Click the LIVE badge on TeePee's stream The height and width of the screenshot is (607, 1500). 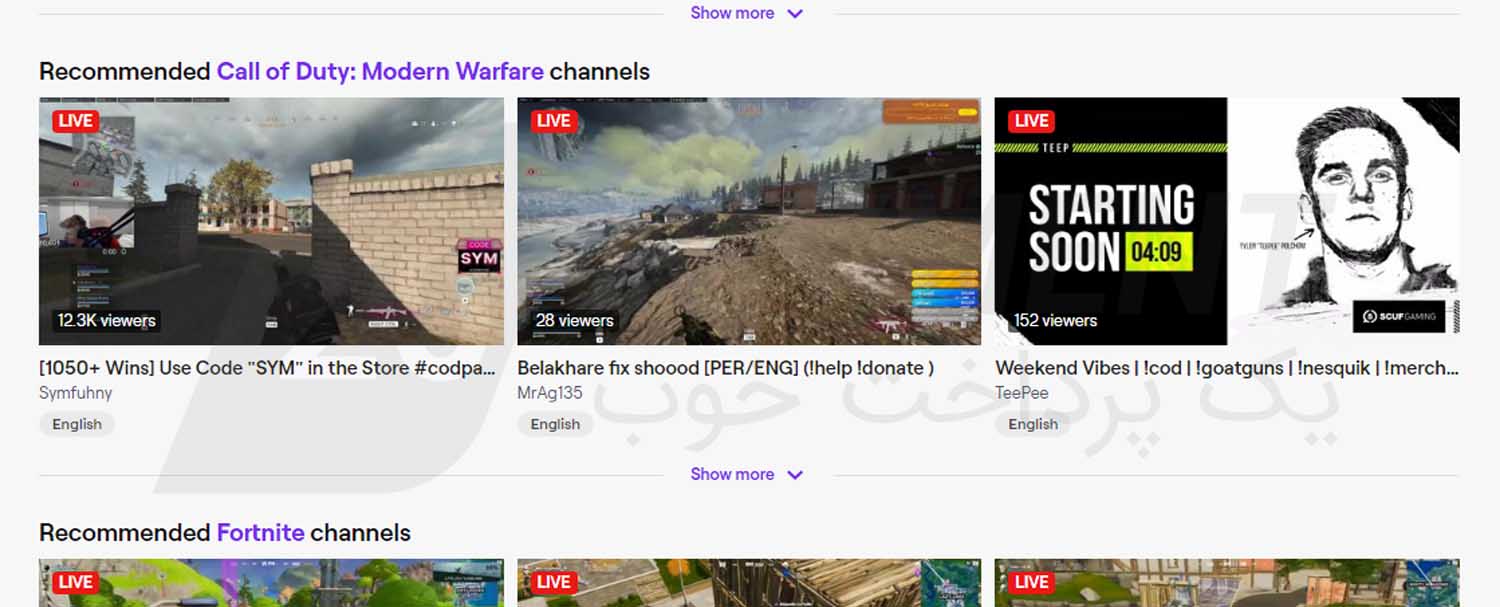pyautogui.click(x=1031, y=121)
